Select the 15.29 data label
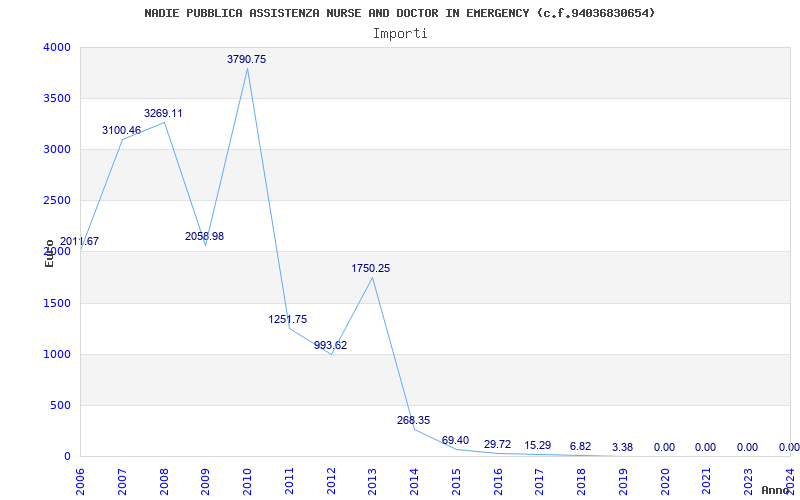 tap(538, 445)
